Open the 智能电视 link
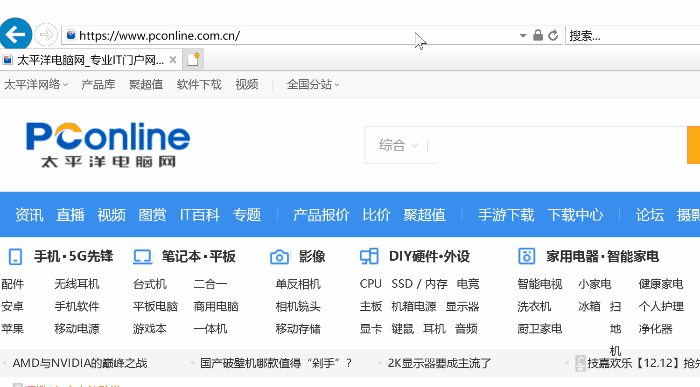This screenshot has height=387, width=700. coord(539,284)
